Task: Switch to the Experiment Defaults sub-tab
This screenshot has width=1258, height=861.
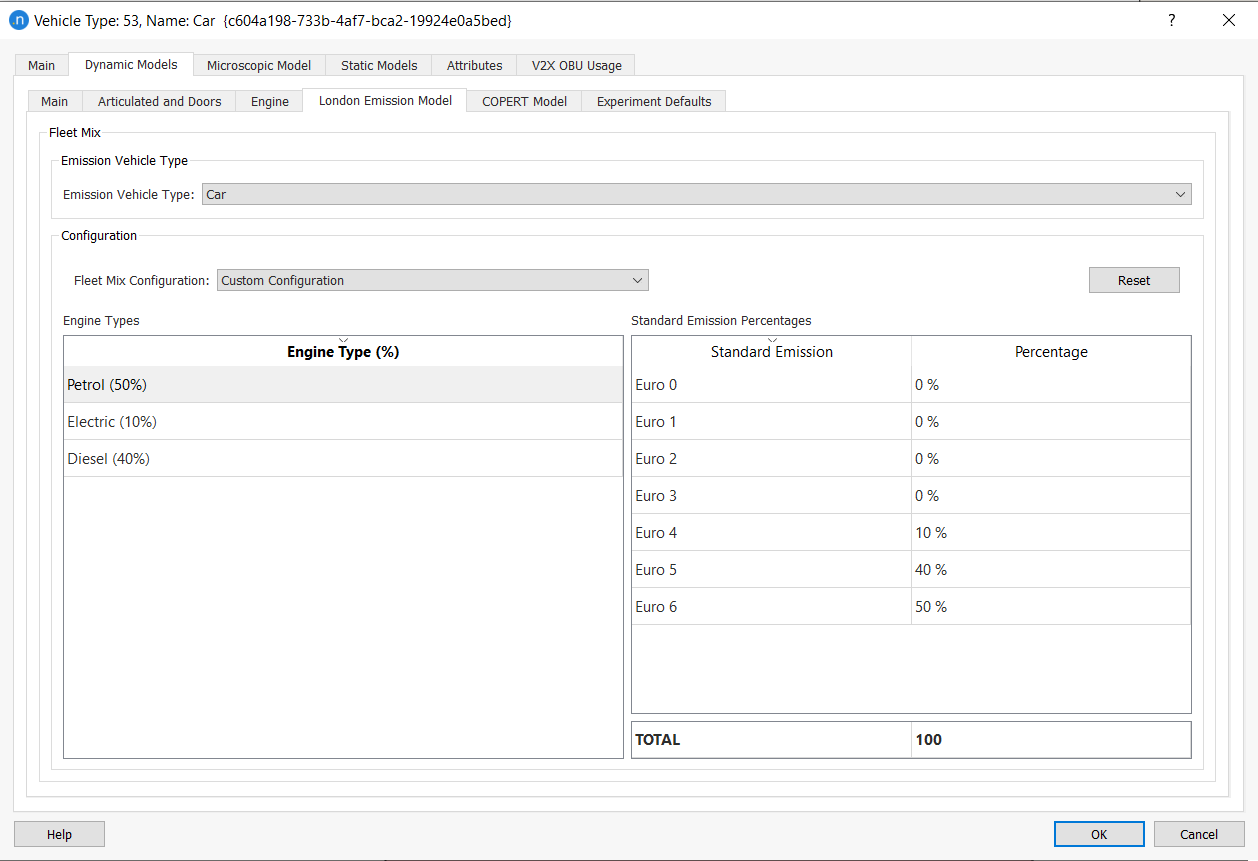Action: (653, 100)
